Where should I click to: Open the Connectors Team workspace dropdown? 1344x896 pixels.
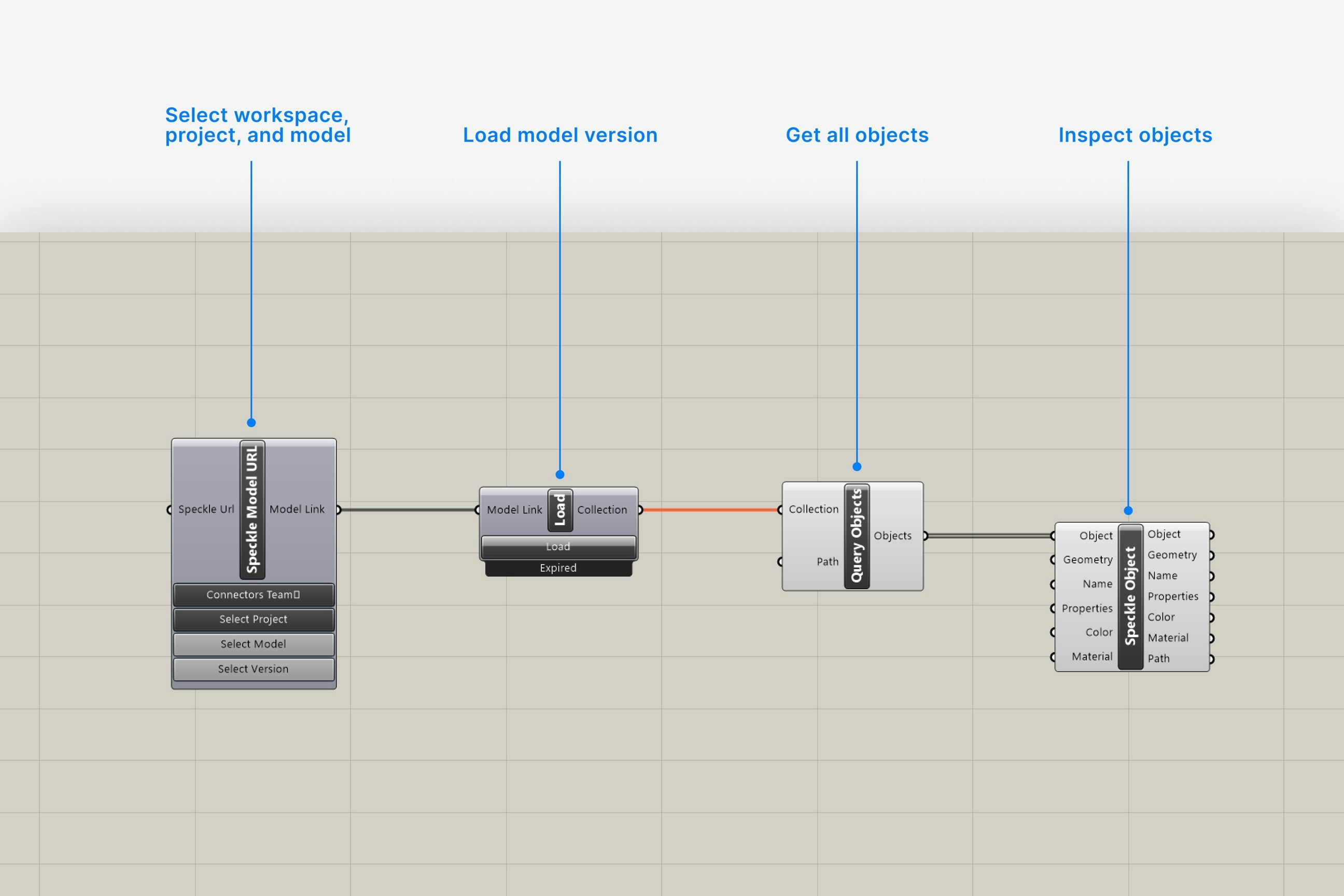[x=254, y=594]
